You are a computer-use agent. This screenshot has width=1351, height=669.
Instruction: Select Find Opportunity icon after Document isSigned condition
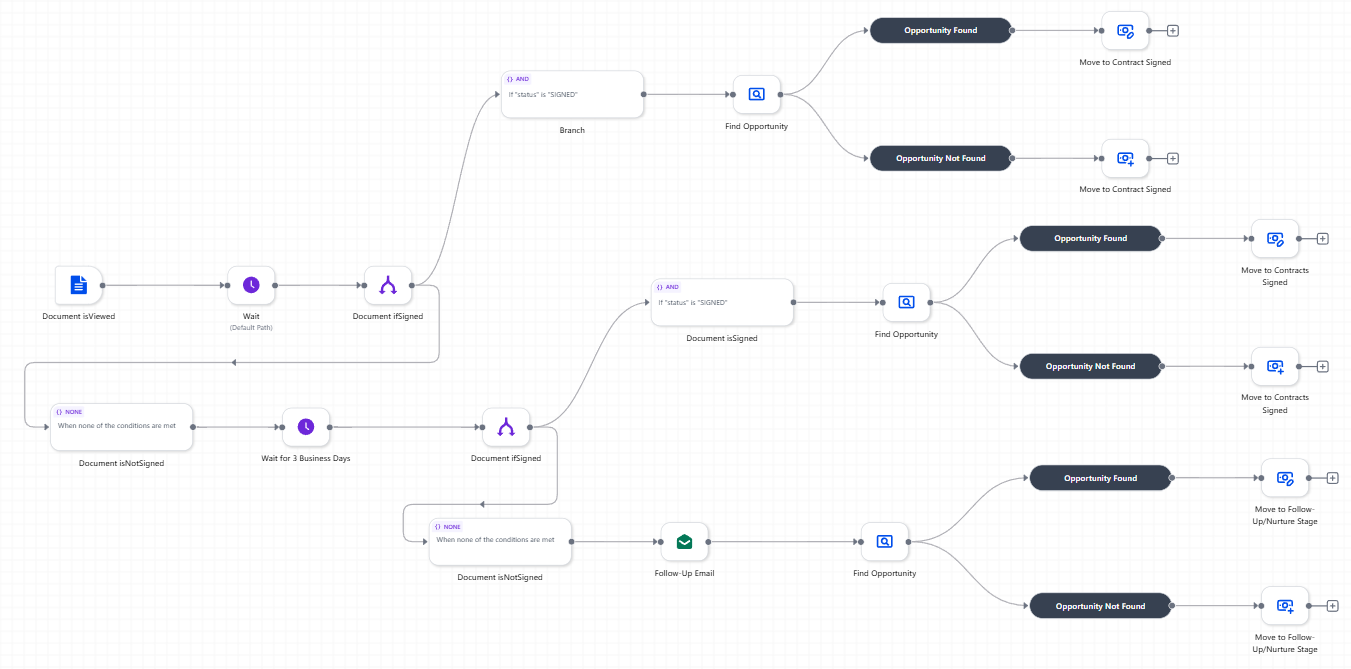click(906, 302)
